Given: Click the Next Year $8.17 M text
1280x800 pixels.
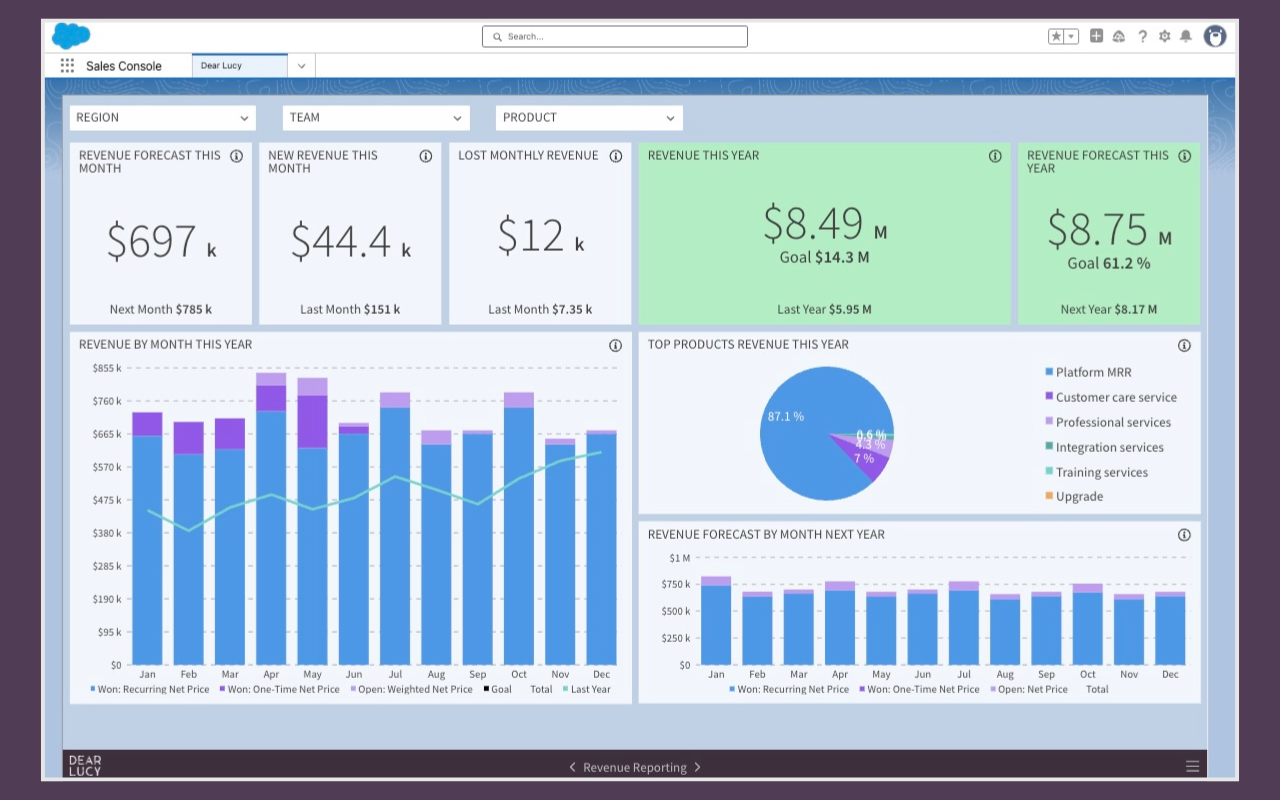Looking at the screenshot, I should pos(1109,310).
